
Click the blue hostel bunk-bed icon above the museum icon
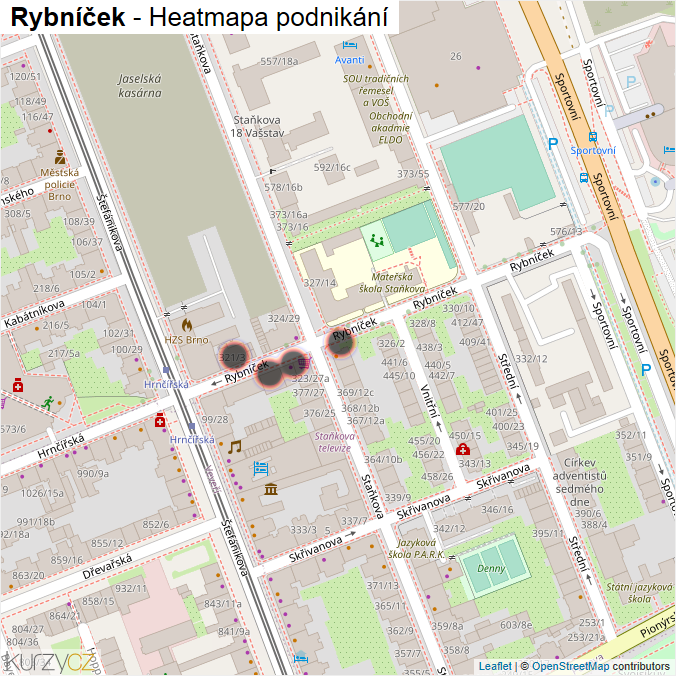tap(261, 468)
